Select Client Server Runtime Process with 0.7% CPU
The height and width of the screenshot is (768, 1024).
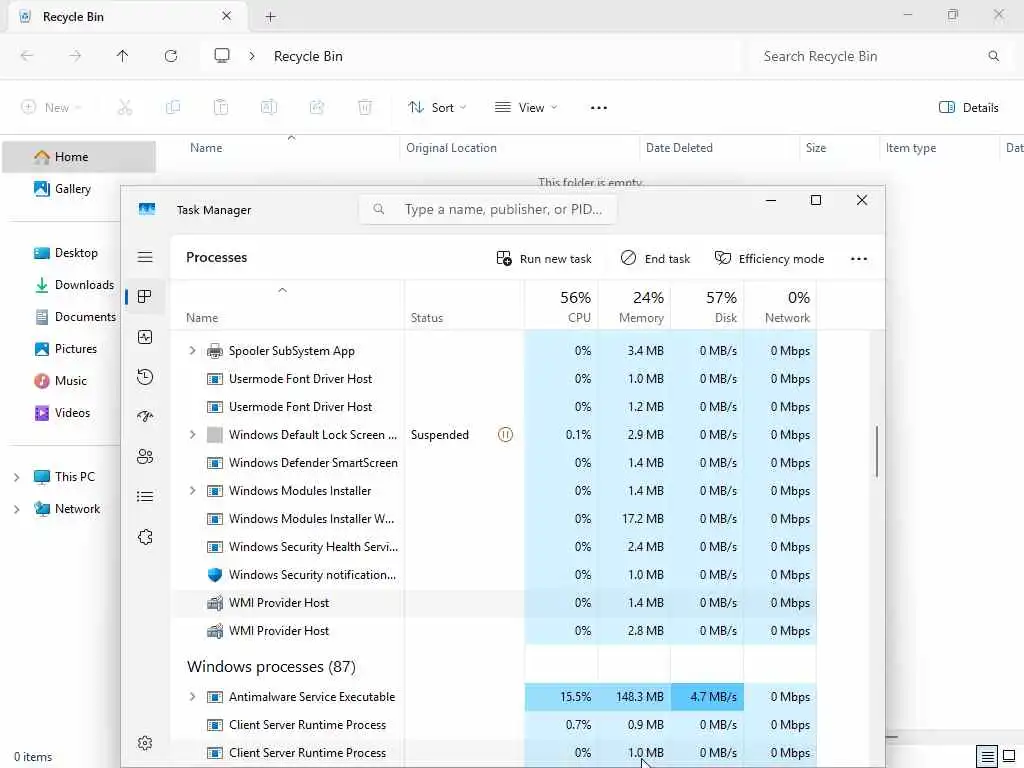494,725
